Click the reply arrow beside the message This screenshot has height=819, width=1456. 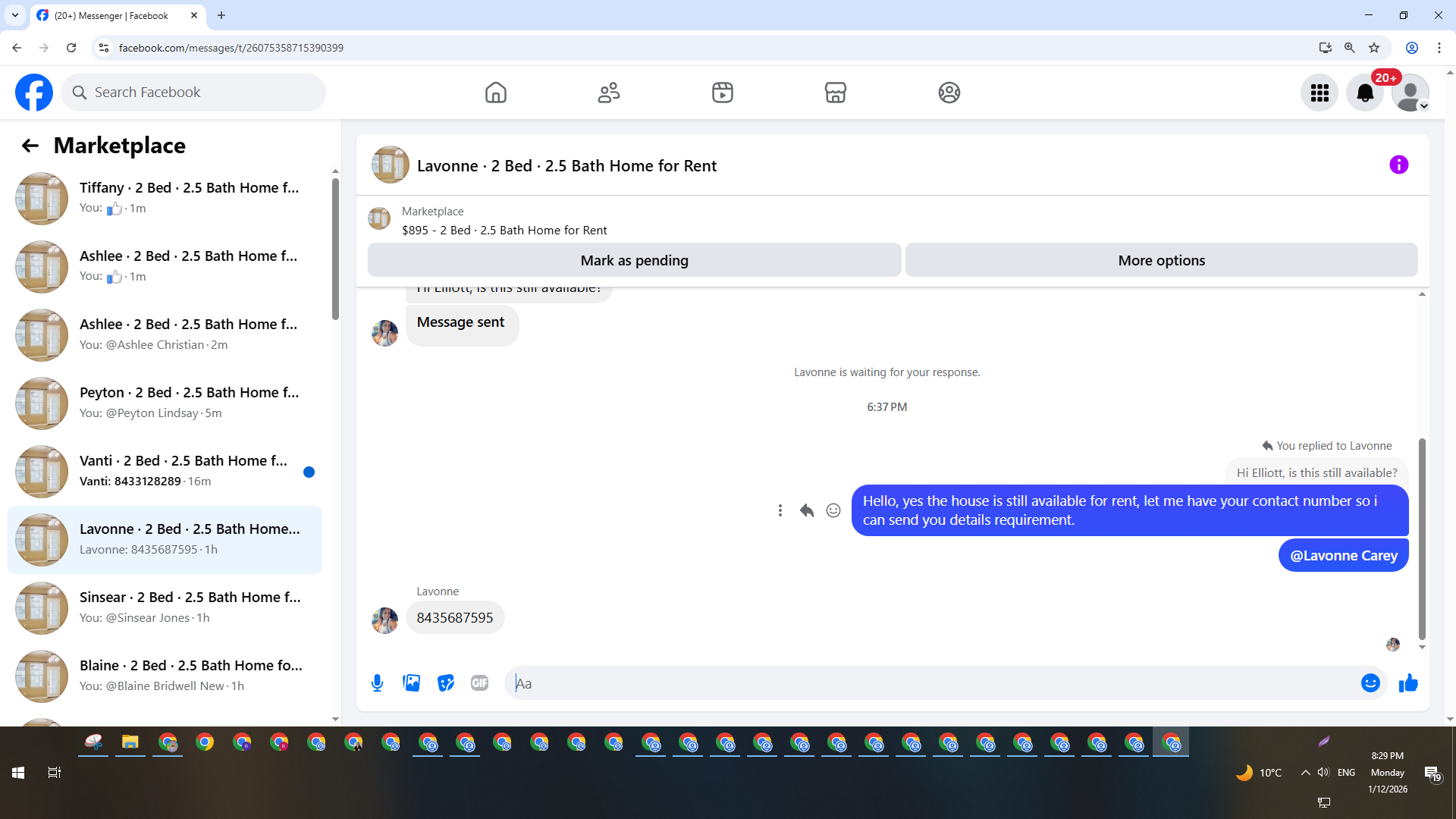(x=806, y=510)
